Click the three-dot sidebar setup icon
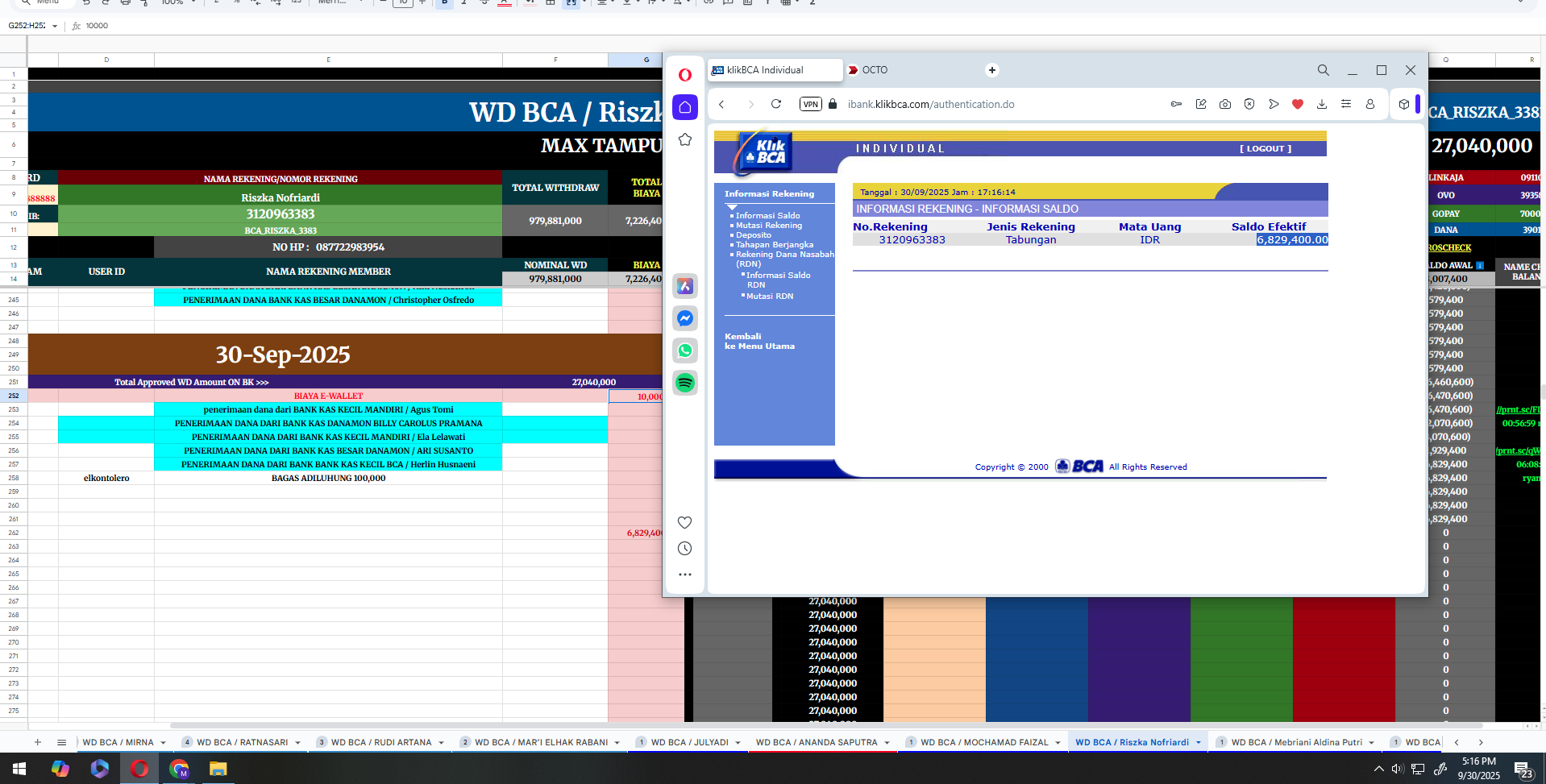This screenshot has width=1546, height=784. pyautogui.click(x=685, y=575)
